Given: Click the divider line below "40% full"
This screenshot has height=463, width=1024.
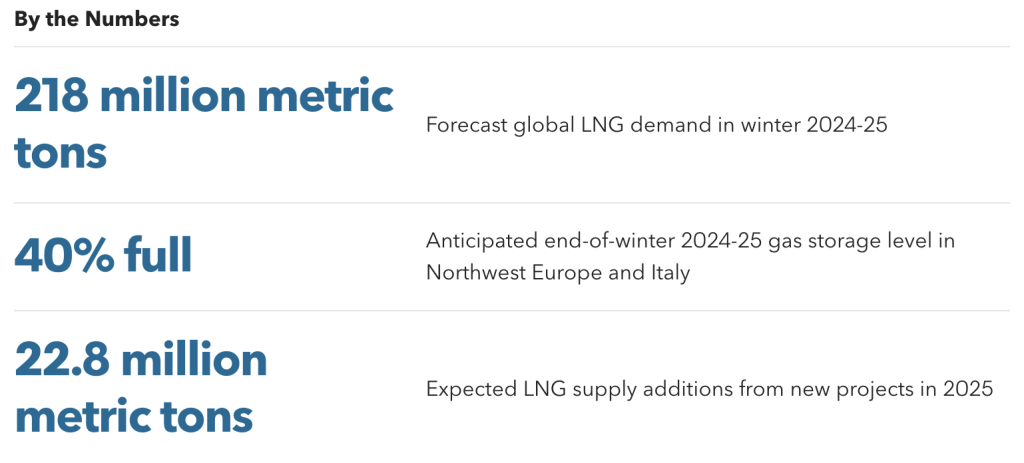Looking at the screenshot, I should [x=512, y=311].
